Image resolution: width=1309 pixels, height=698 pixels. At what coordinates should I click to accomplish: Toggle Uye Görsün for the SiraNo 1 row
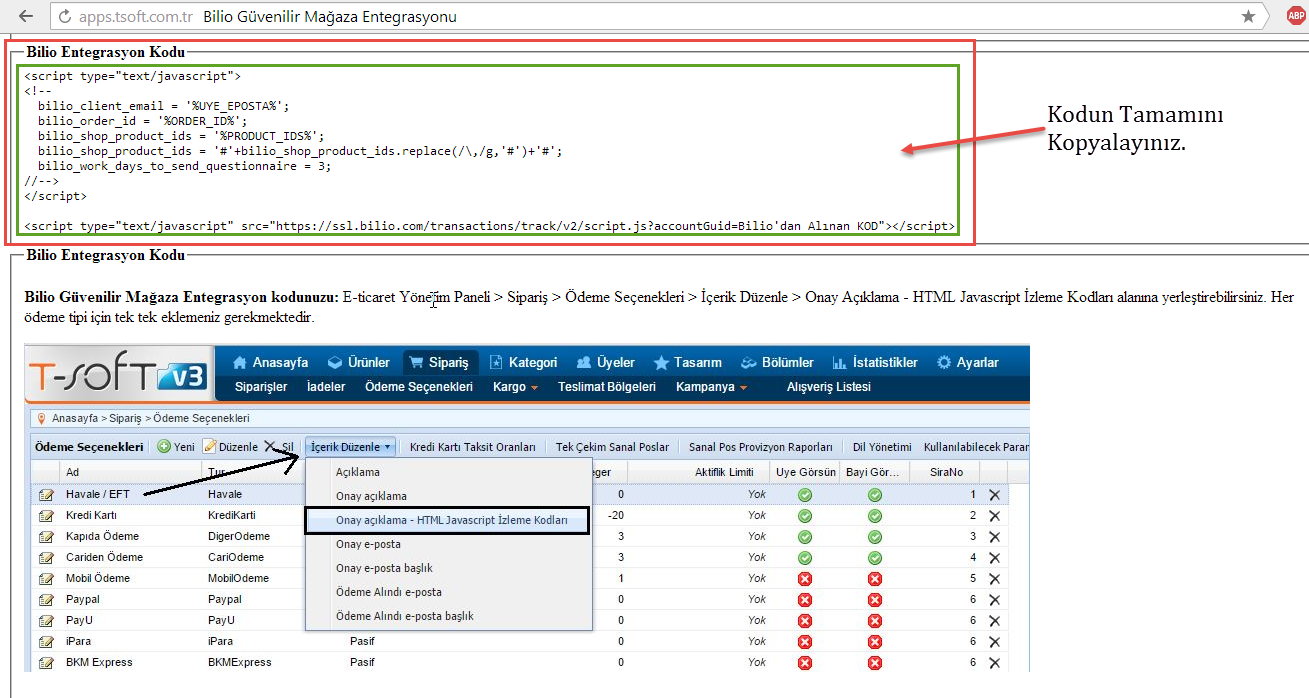[x=805, y=495]
